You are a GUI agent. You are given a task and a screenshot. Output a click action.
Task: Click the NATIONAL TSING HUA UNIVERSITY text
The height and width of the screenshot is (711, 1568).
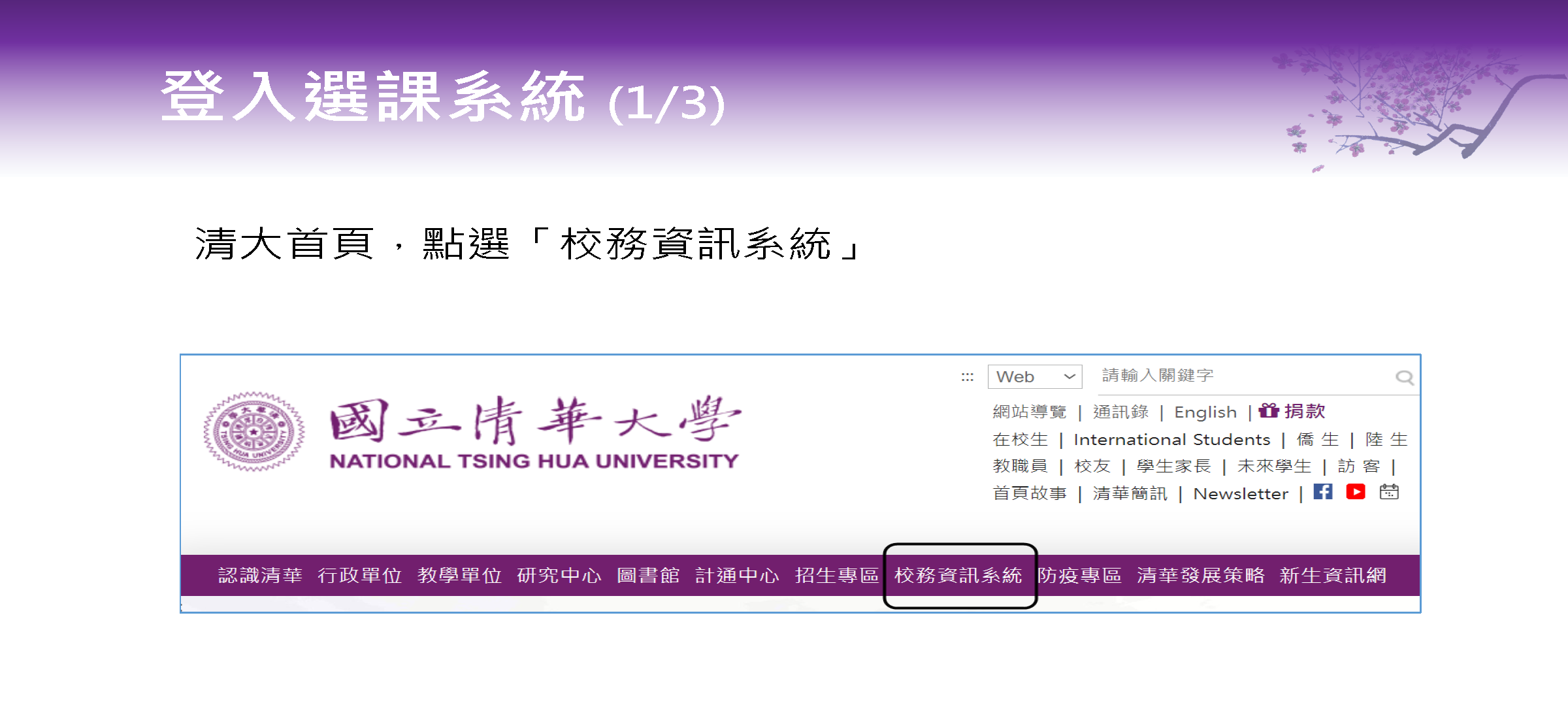point(534,461)
